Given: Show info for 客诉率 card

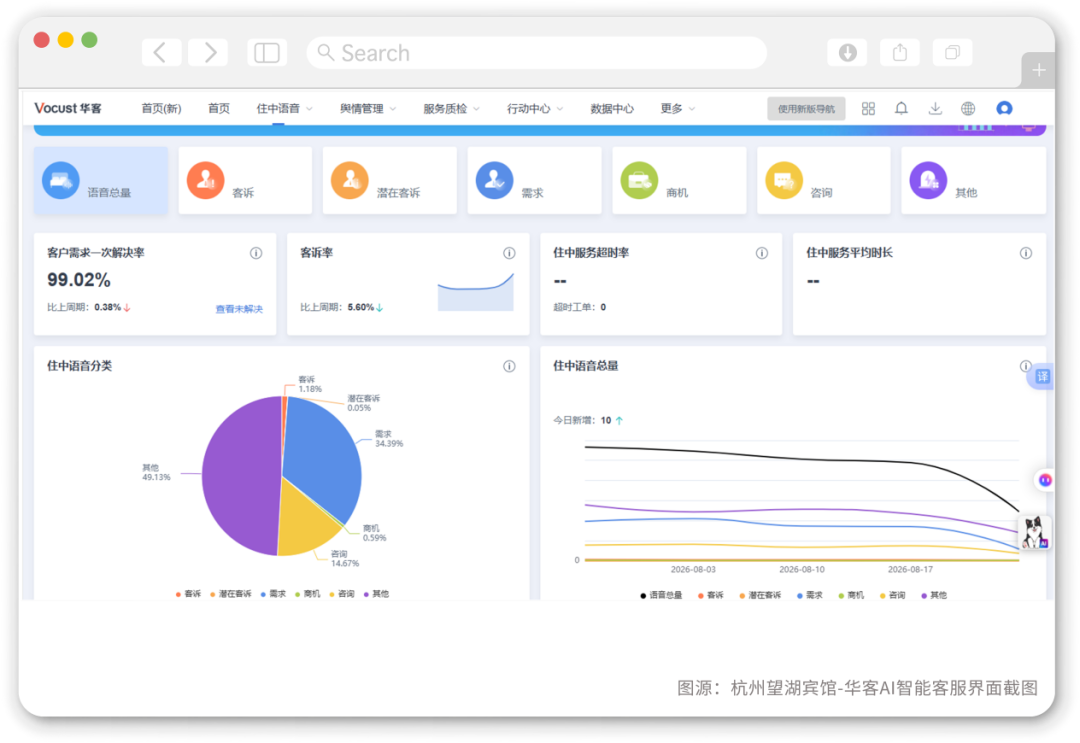Looking at the screenshot, I should 509,253.
